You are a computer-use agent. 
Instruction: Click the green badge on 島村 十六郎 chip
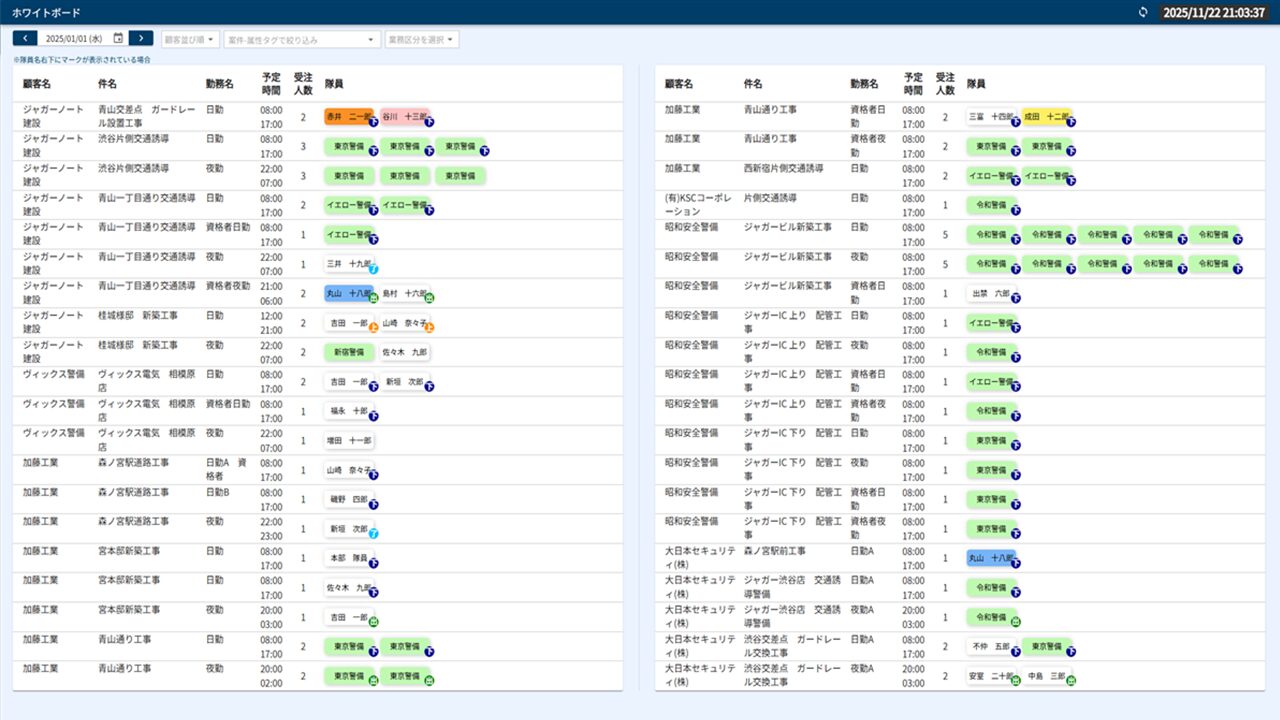pos(429,299)
